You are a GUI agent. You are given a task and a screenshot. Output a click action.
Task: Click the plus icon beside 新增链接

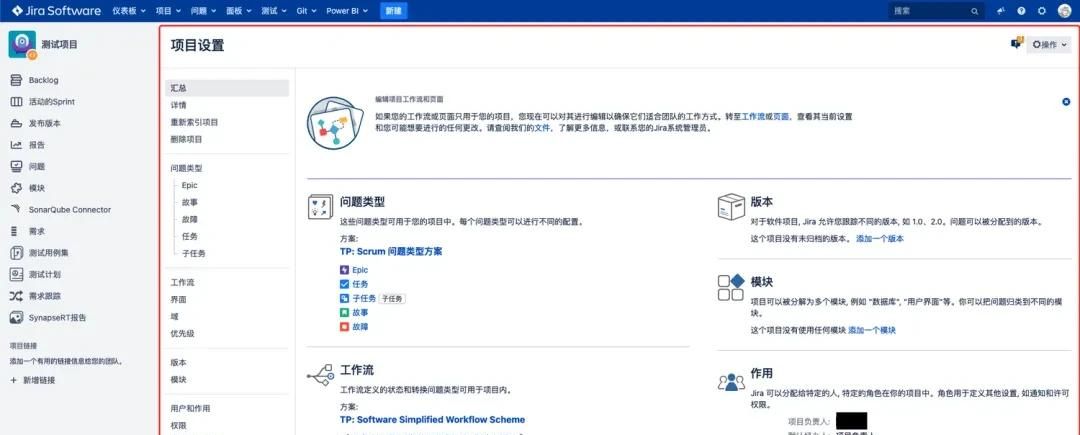point(13,380)
